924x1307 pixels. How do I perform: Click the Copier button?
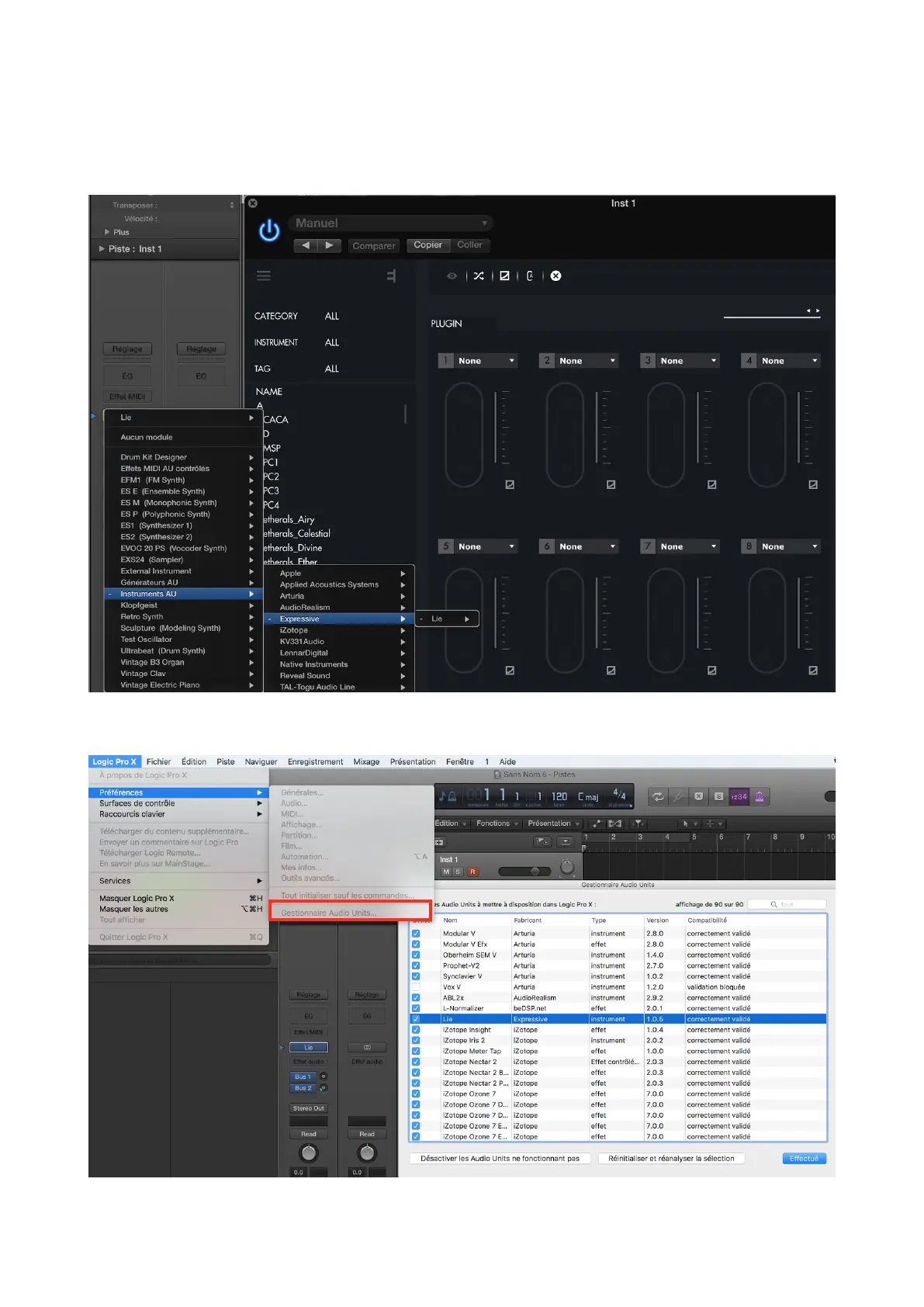427,244
